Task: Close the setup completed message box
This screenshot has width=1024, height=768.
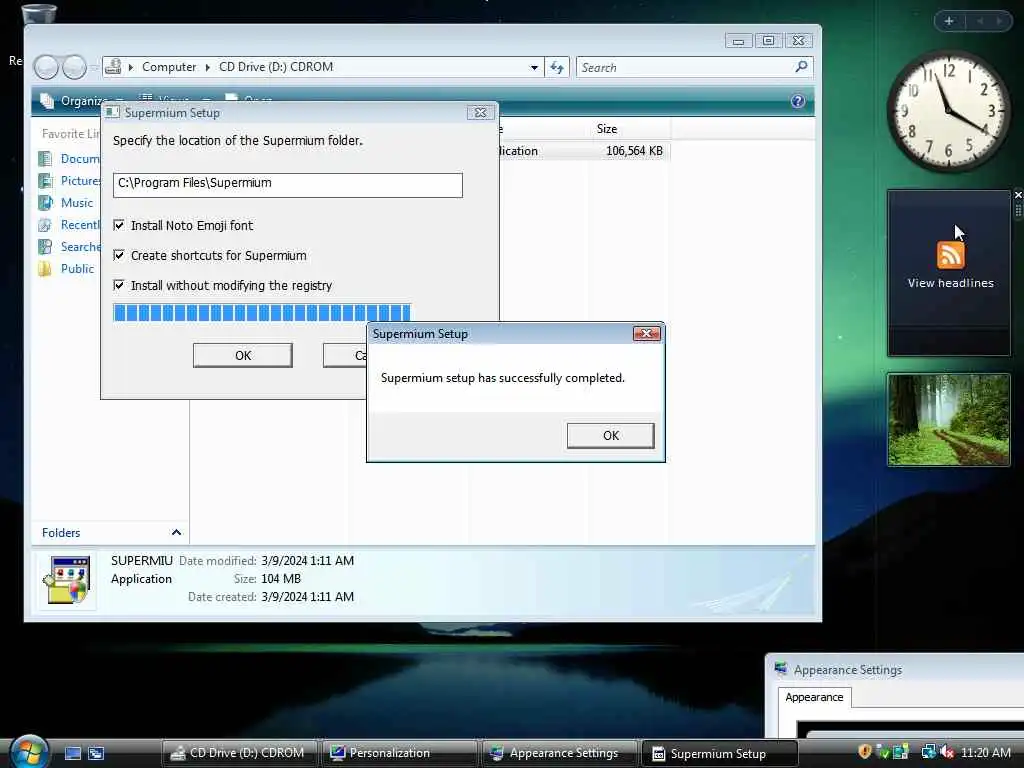Action: coord(647,334)
